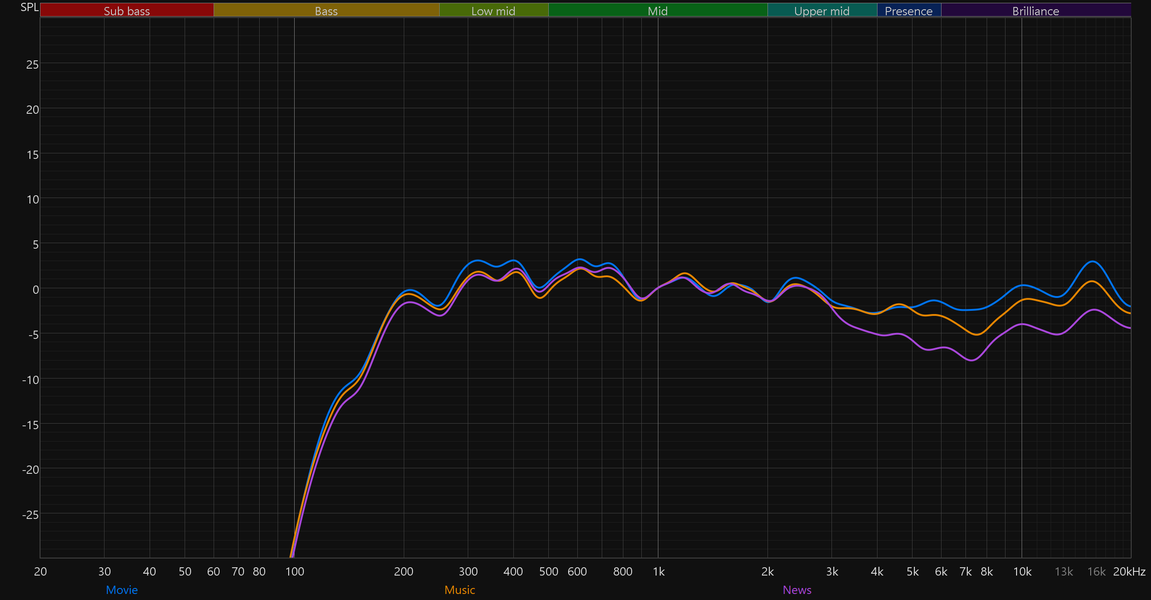Viewport: 1151px width, 600px height.
Task: Click the 1k frequency axis label
Action: 658,571
